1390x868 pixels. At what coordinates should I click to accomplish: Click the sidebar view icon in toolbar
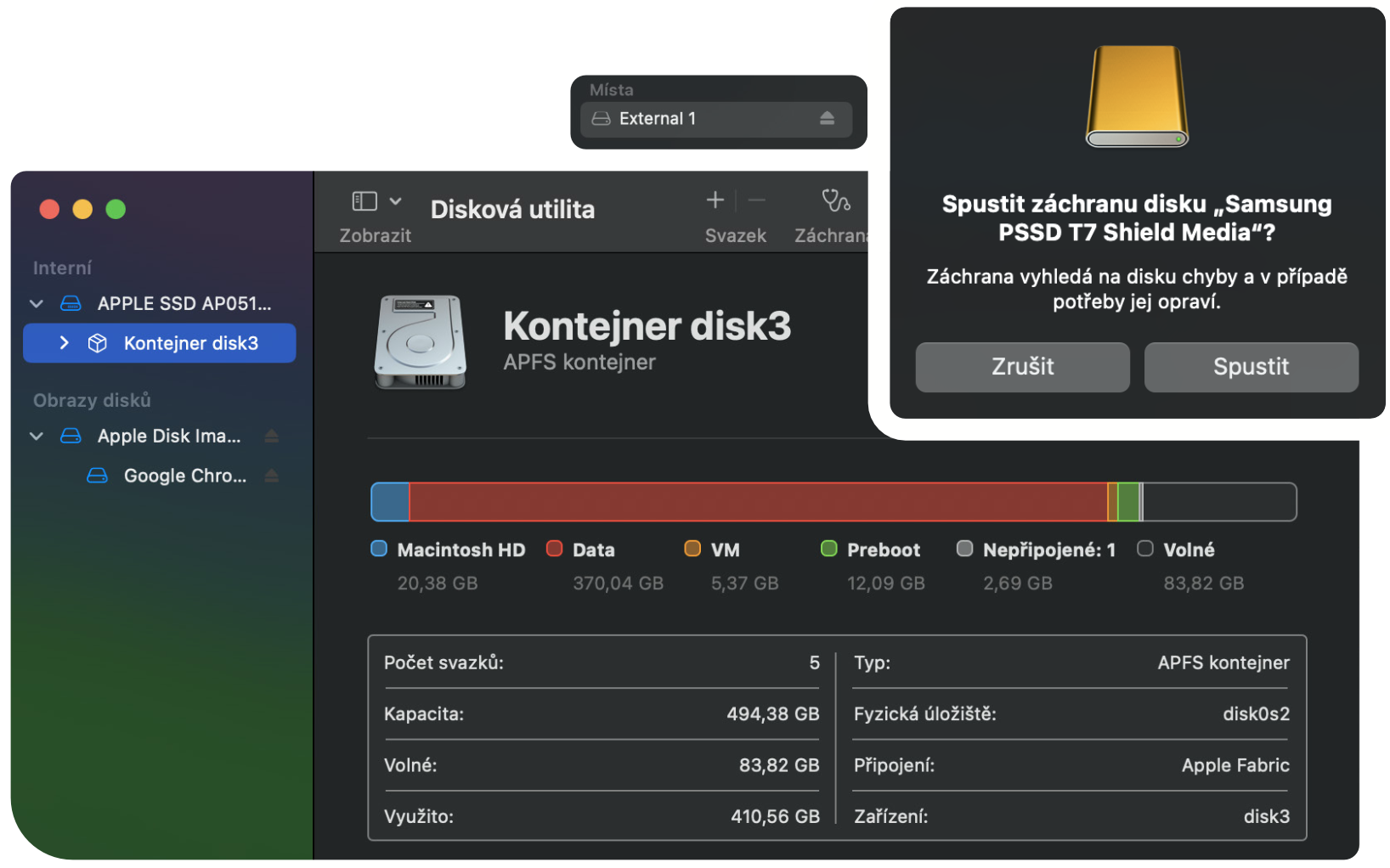[x=364, y=201]
